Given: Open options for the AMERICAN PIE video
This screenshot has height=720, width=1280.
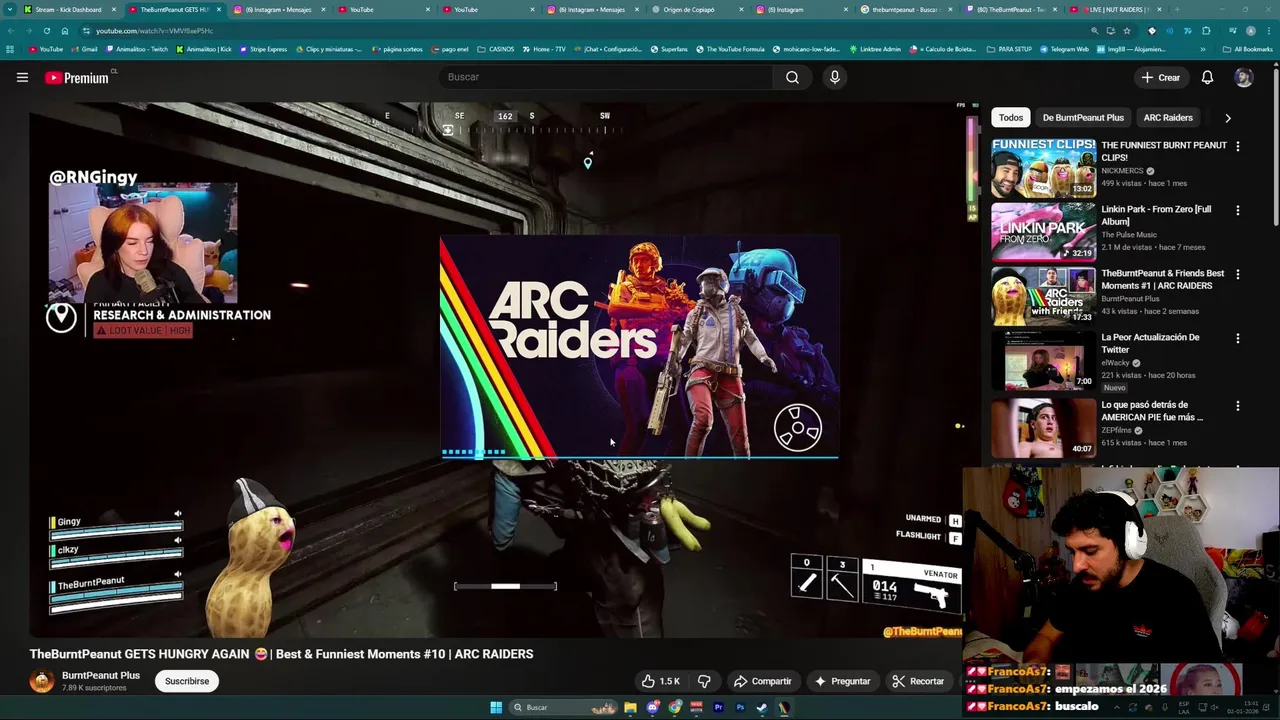Looking at the screenshot, I should tap(1238, 406).
